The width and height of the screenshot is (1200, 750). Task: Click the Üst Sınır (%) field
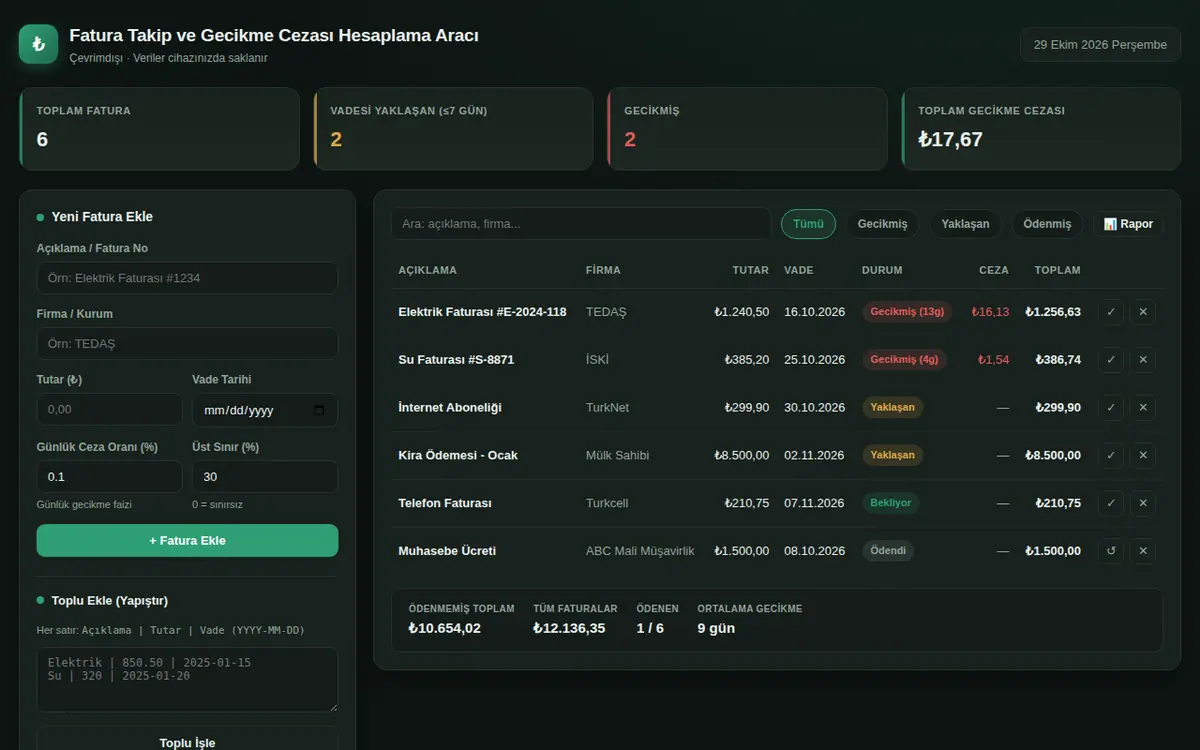pyautogui.click(x=265, y=477)
